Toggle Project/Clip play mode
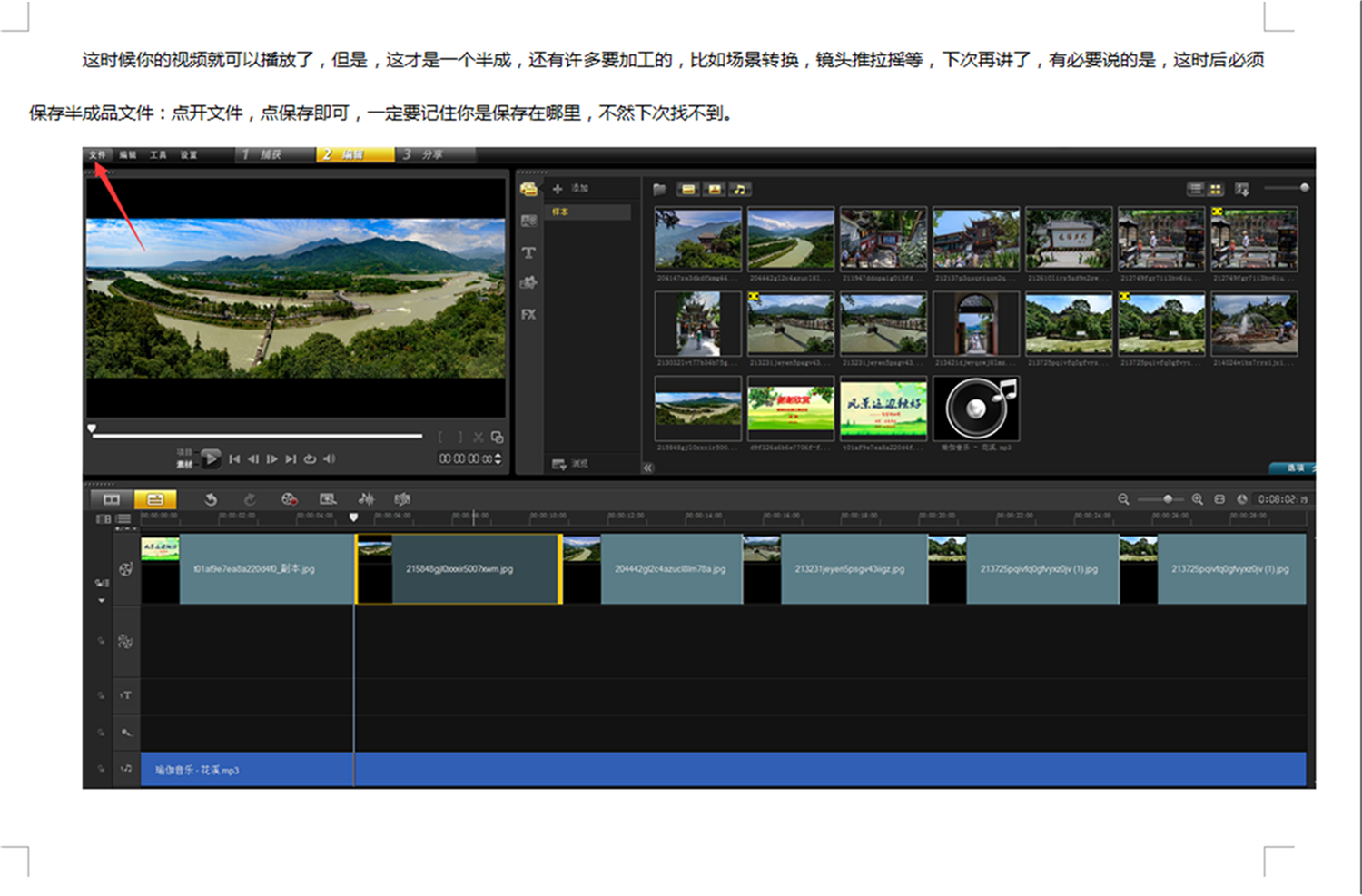 pyautogui.click(x=184, y=458)
